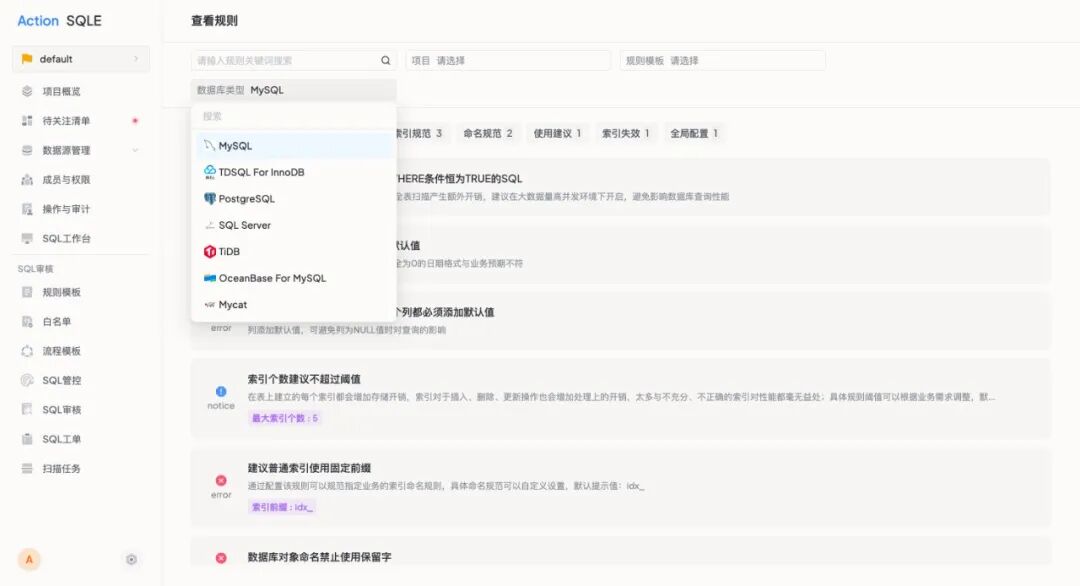
Task: Switch to the 命名规范 2 category tab
Action: pyautogui.click(x=488, y=134)
